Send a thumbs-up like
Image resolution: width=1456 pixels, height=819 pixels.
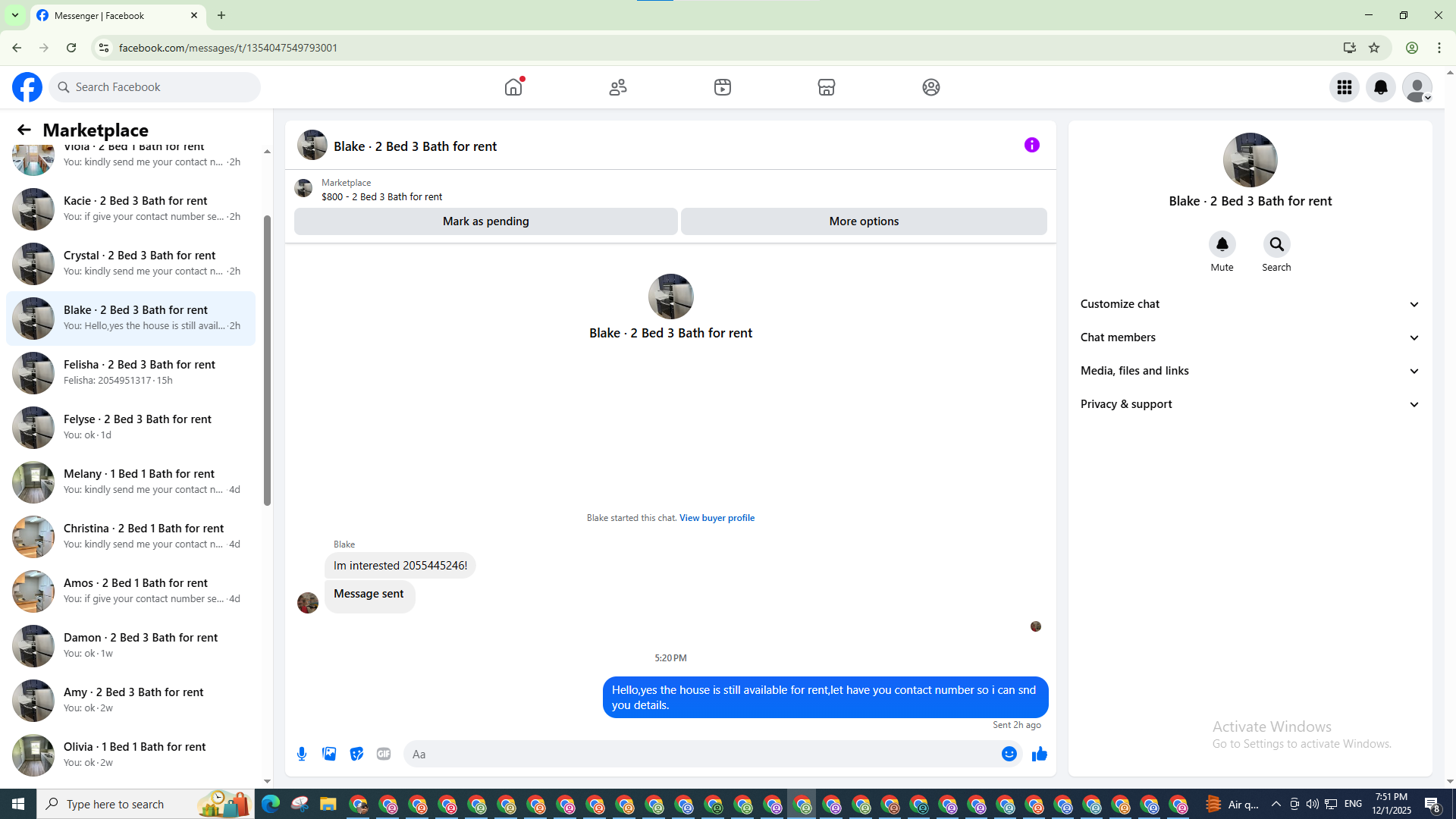click(x=1040, y=754)
